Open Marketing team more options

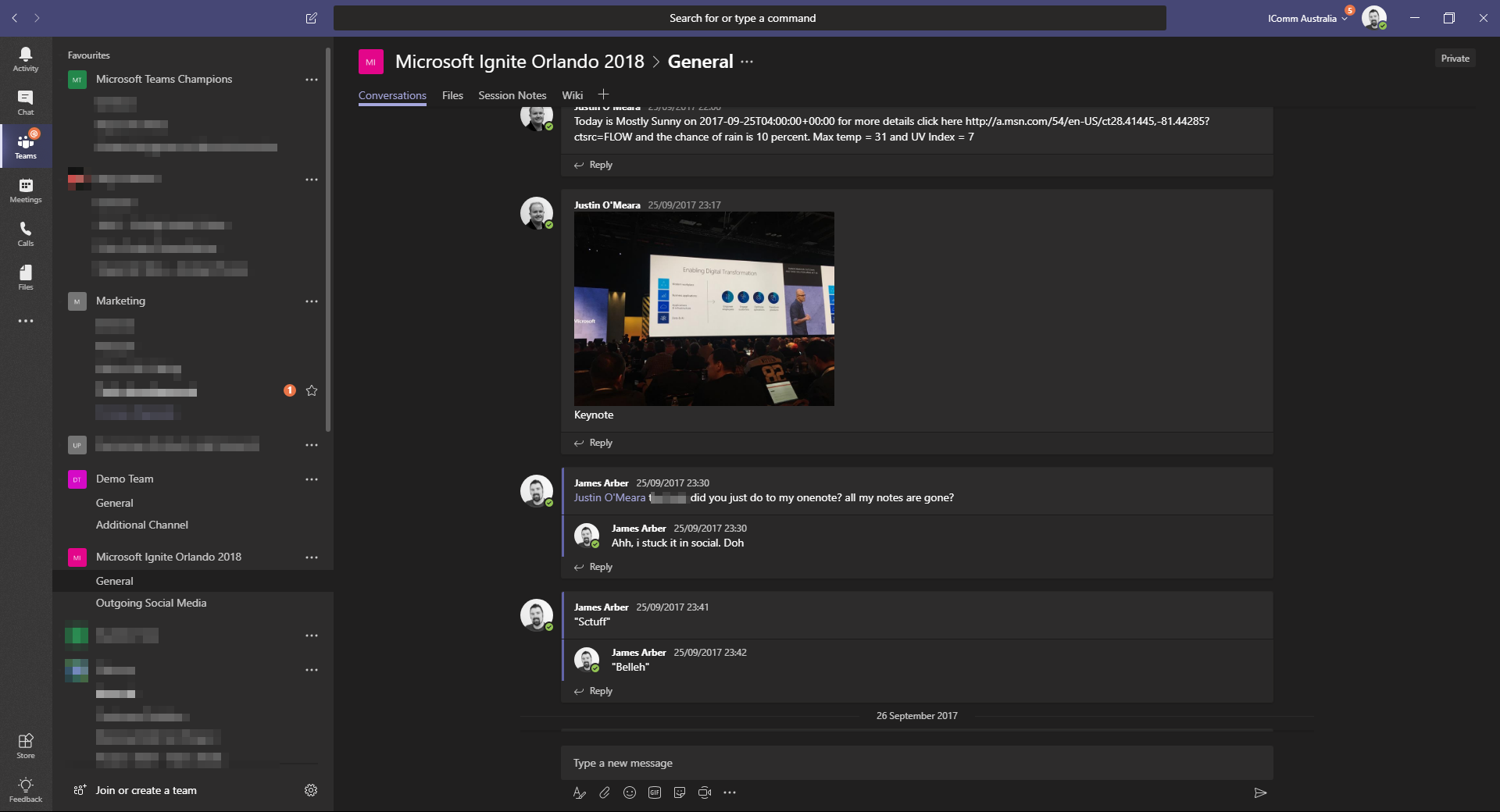pos(312,301)
